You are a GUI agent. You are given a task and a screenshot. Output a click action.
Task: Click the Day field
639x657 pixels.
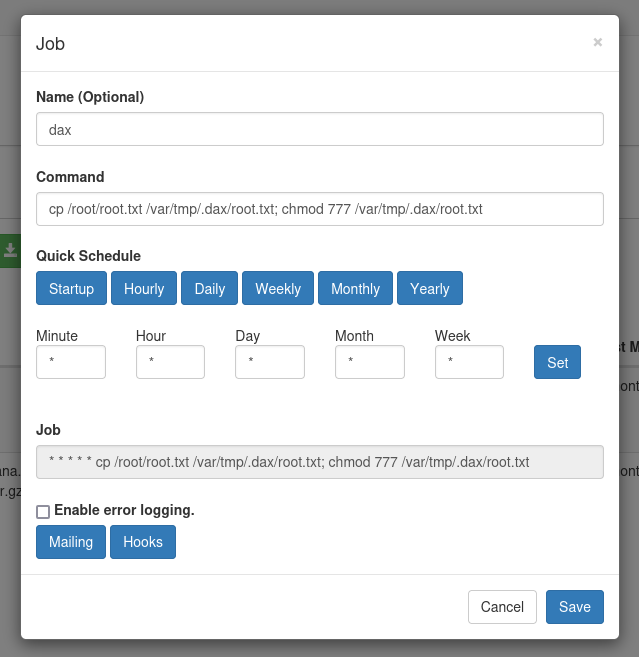(x=270, y=362)
